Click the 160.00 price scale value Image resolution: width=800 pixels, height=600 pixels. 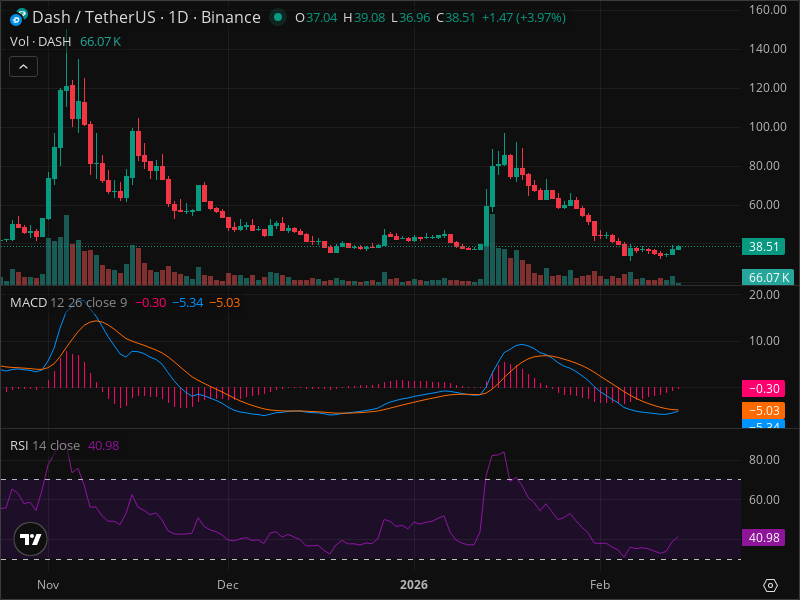(767, 10)
